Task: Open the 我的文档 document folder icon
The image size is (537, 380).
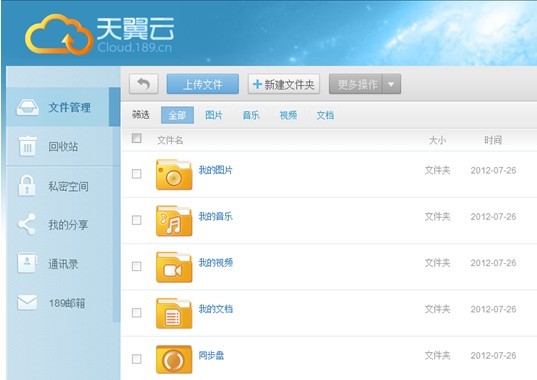Action: coord(174,313)
